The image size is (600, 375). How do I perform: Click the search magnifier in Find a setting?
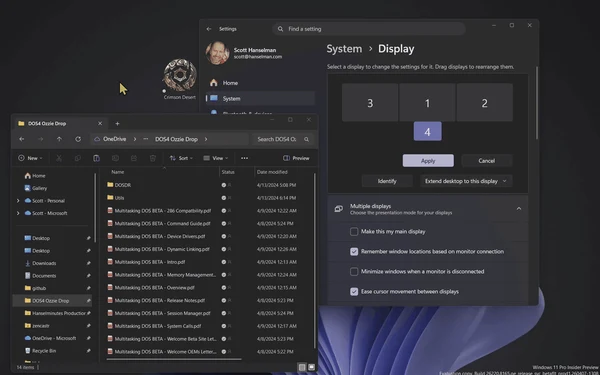(x=280, y=29)
